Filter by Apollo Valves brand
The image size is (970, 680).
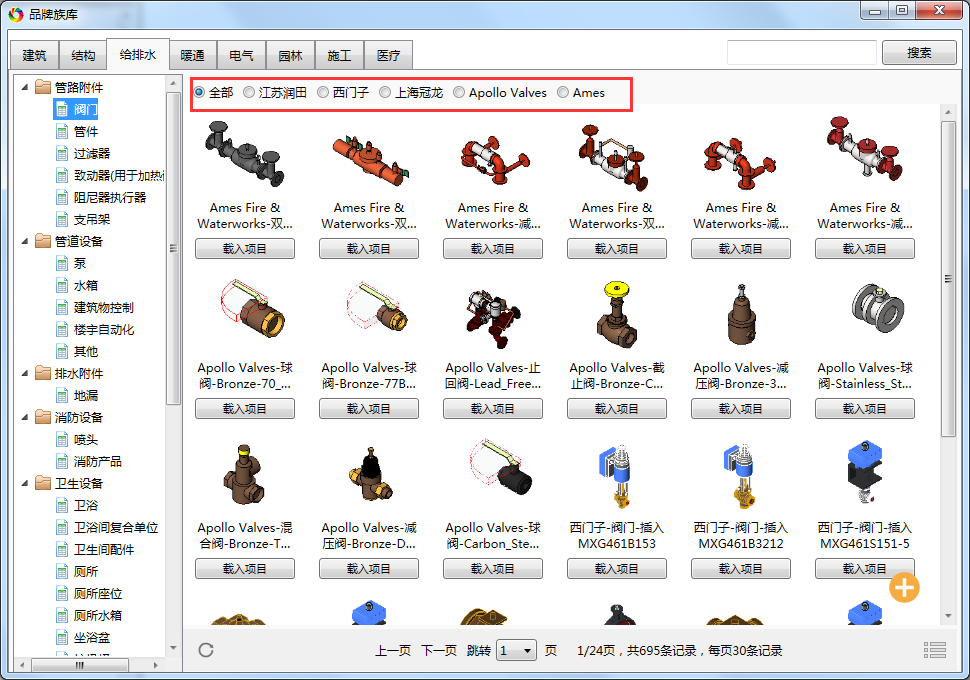click(500, 92)
